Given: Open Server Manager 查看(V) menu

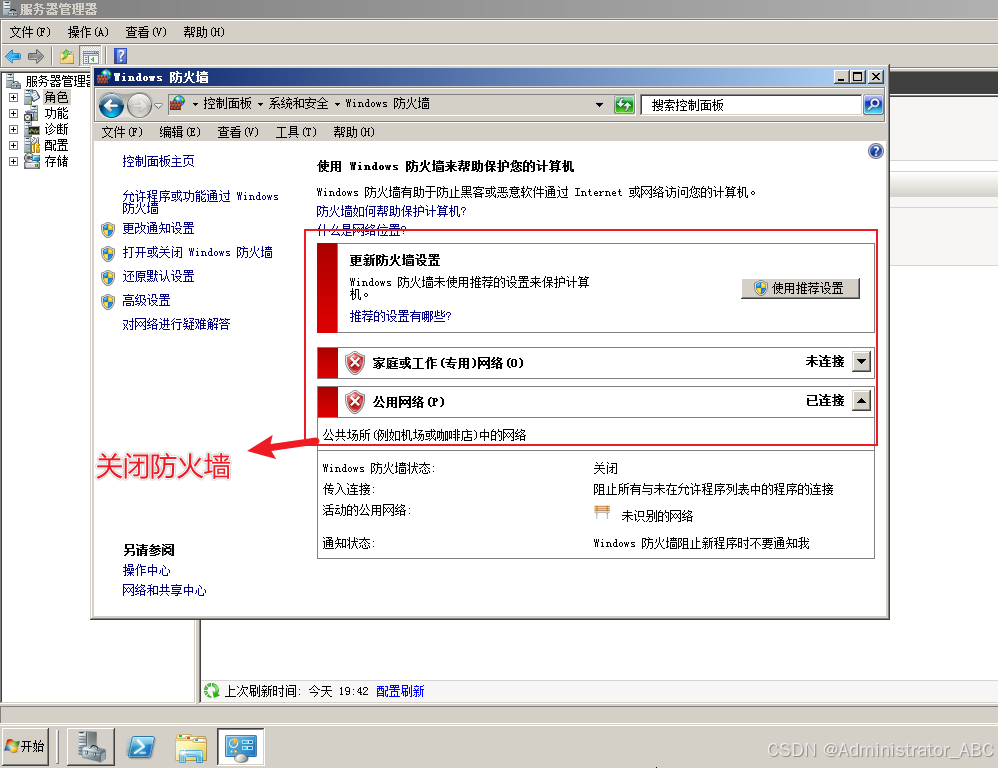Looking at the screenshot, I should (x=146, y=32).
